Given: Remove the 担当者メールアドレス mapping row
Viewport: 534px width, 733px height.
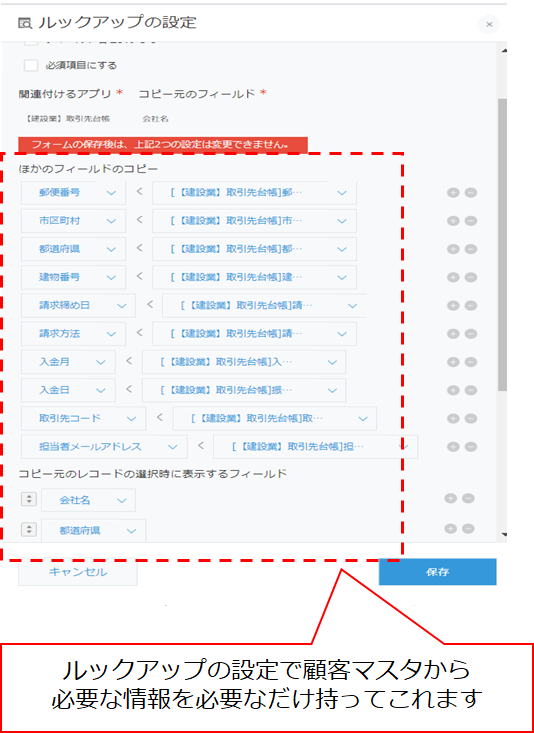Looking at the screenshot, I should point(470,446).
